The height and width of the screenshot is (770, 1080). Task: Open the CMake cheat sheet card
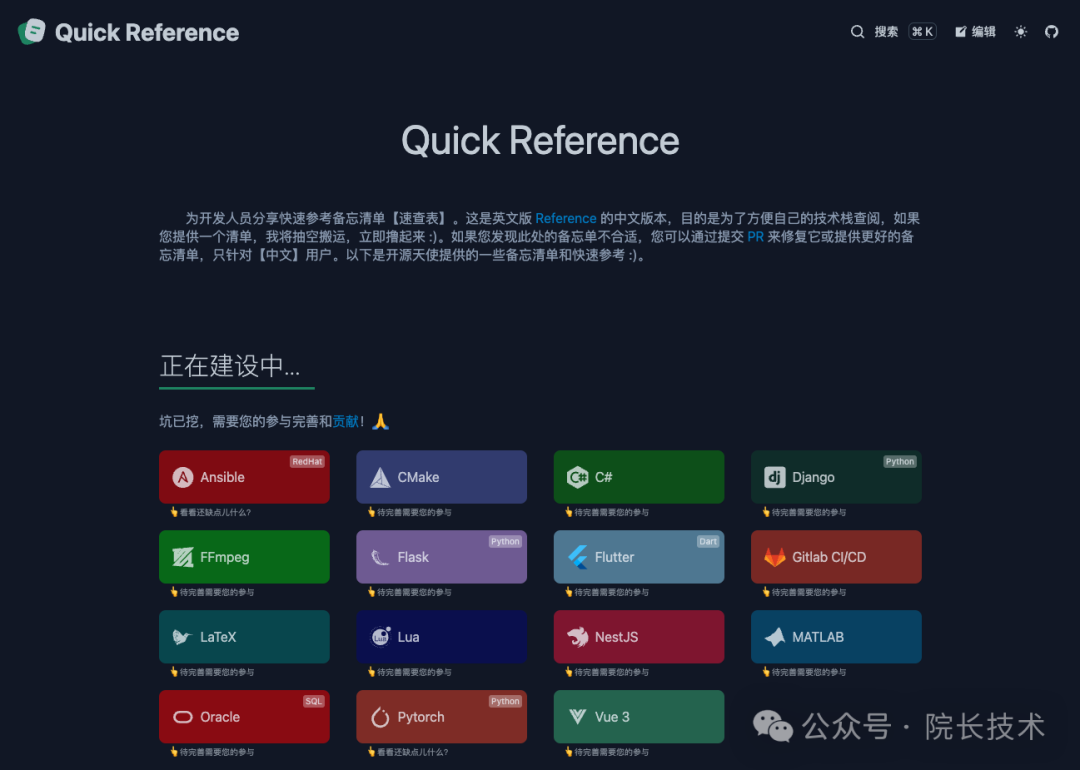click(442, 477)
